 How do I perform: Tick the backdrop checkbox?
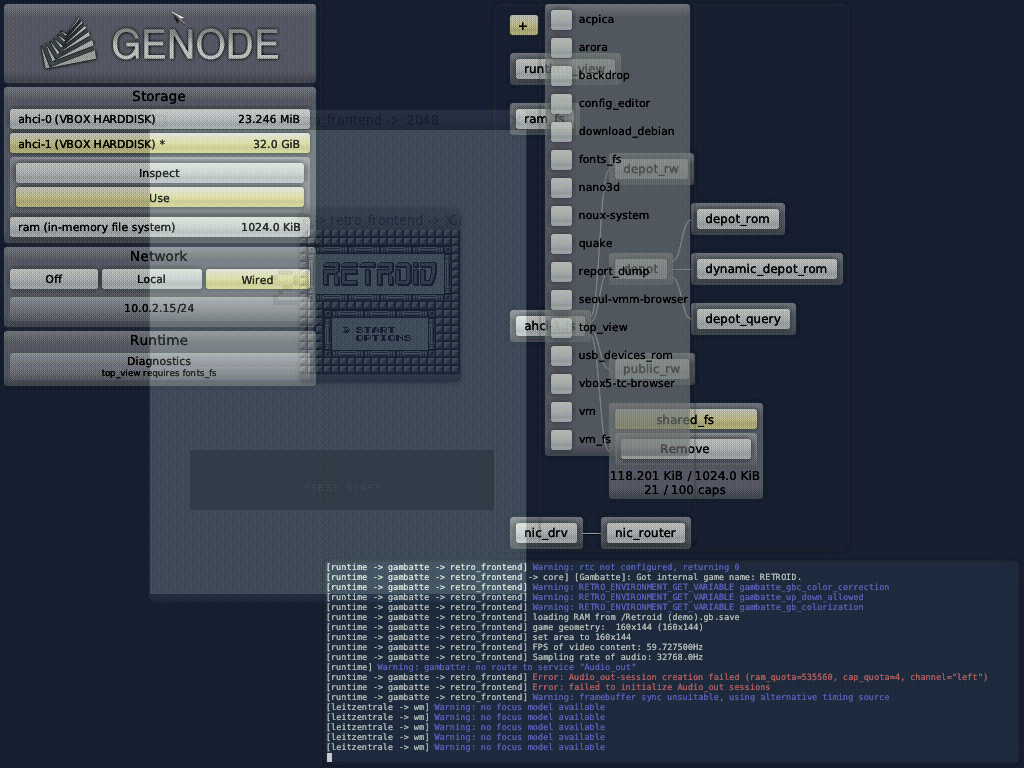point(561,76)
